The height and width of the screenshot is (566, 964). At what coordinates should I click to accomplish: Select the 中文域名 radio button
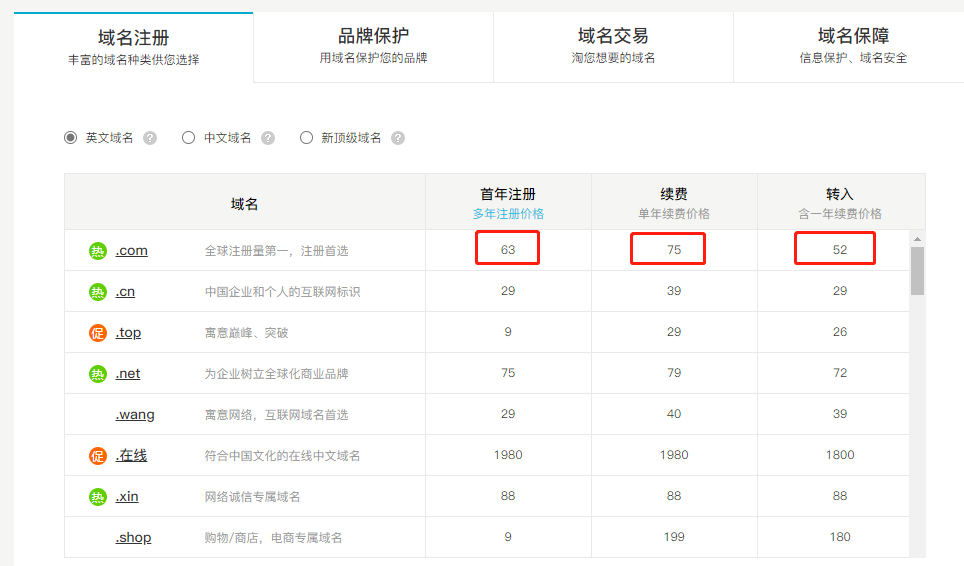click(x=188, y=138)
